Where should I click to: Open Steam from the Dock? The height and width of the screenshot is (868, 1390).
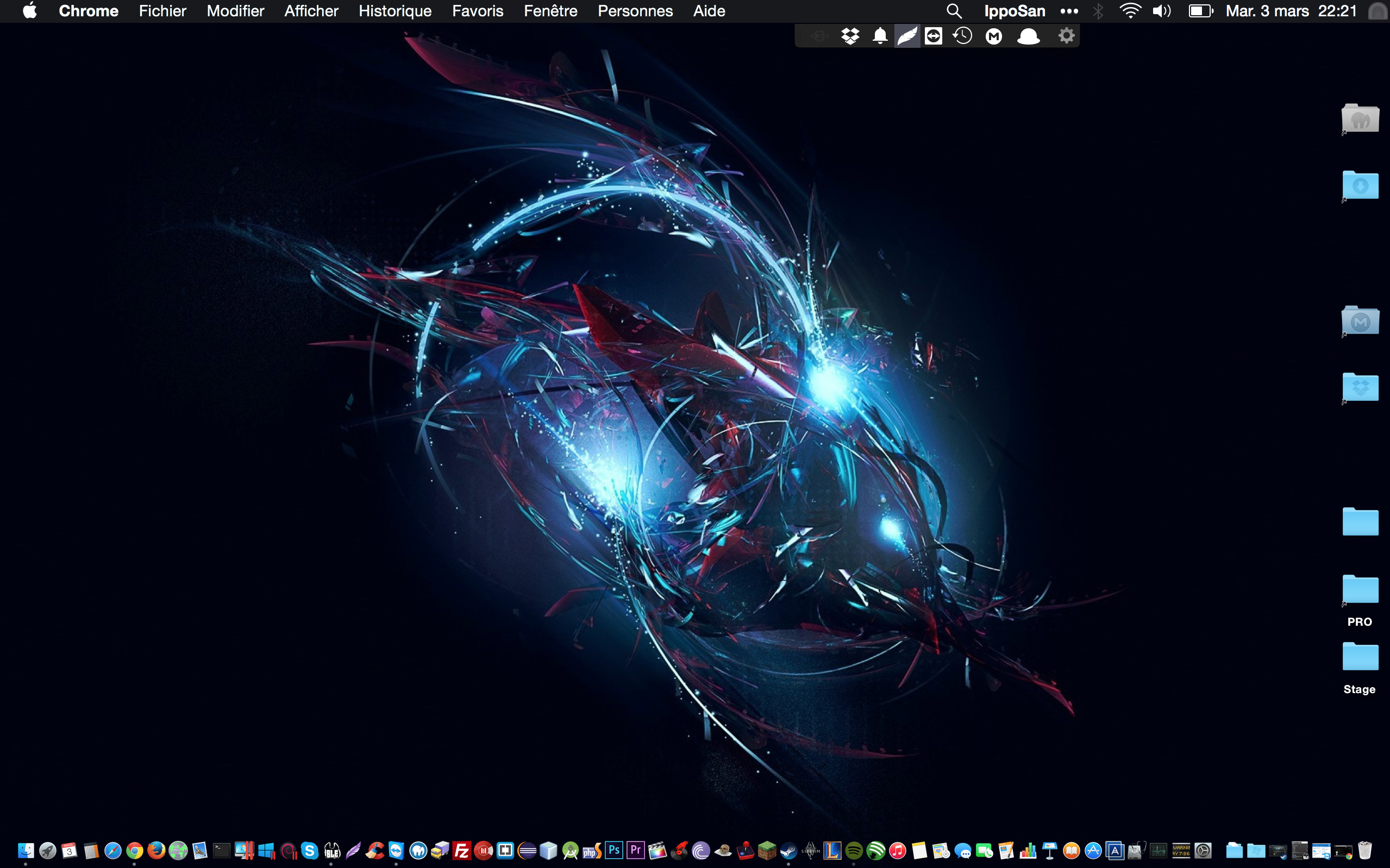pos(789,851)
